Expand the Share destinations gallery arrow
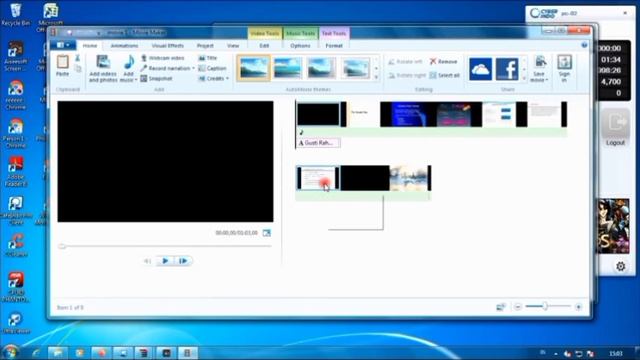The width and height of the screenshot is (640, 360). pos(524,77)
